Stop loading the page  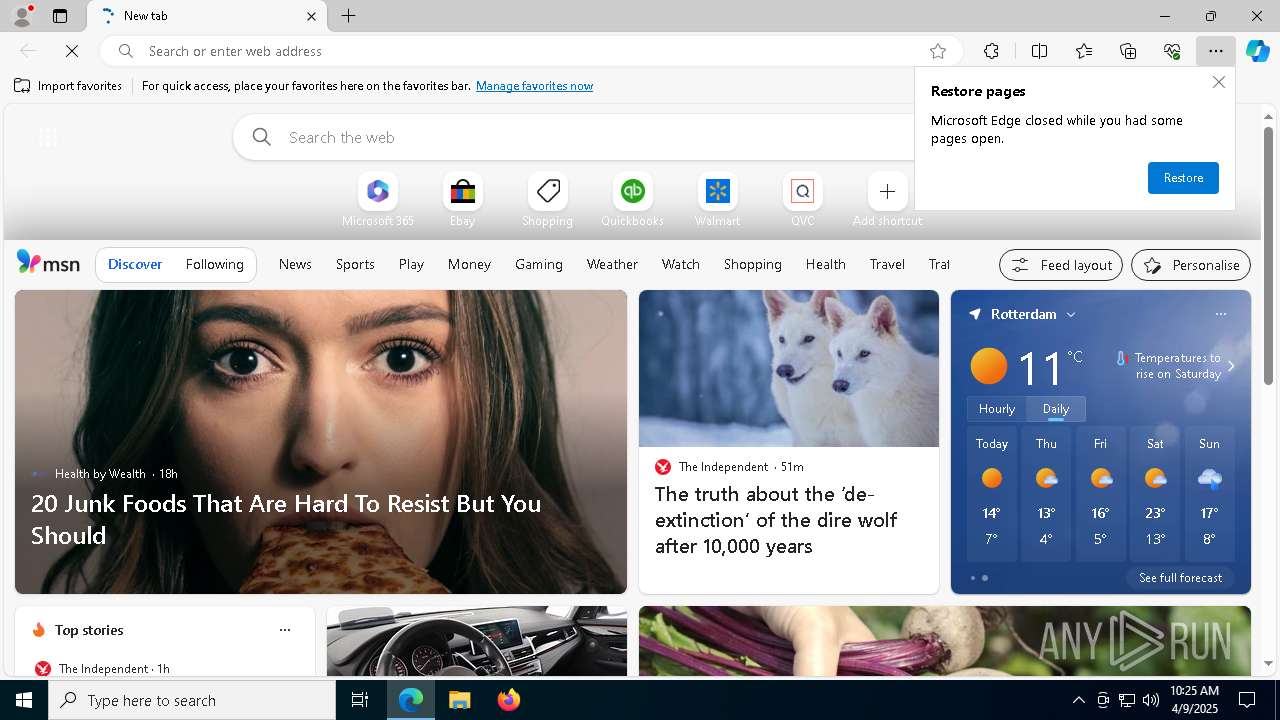[x=73, y=51]
